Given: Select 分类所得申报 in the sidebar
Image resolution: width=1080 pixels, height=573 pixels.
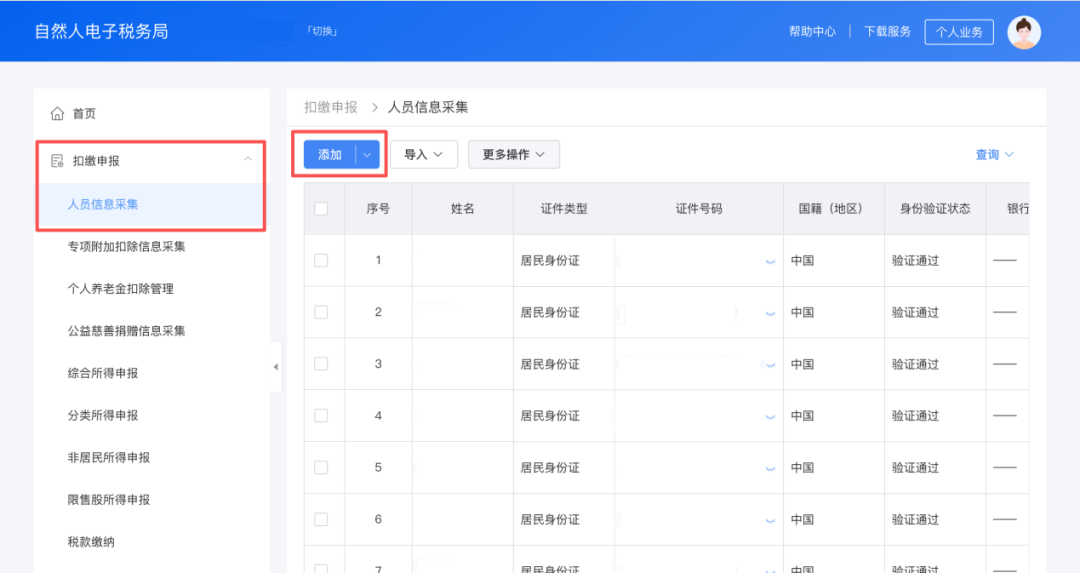Looking at the screenshot, I should tap(103, 415).
